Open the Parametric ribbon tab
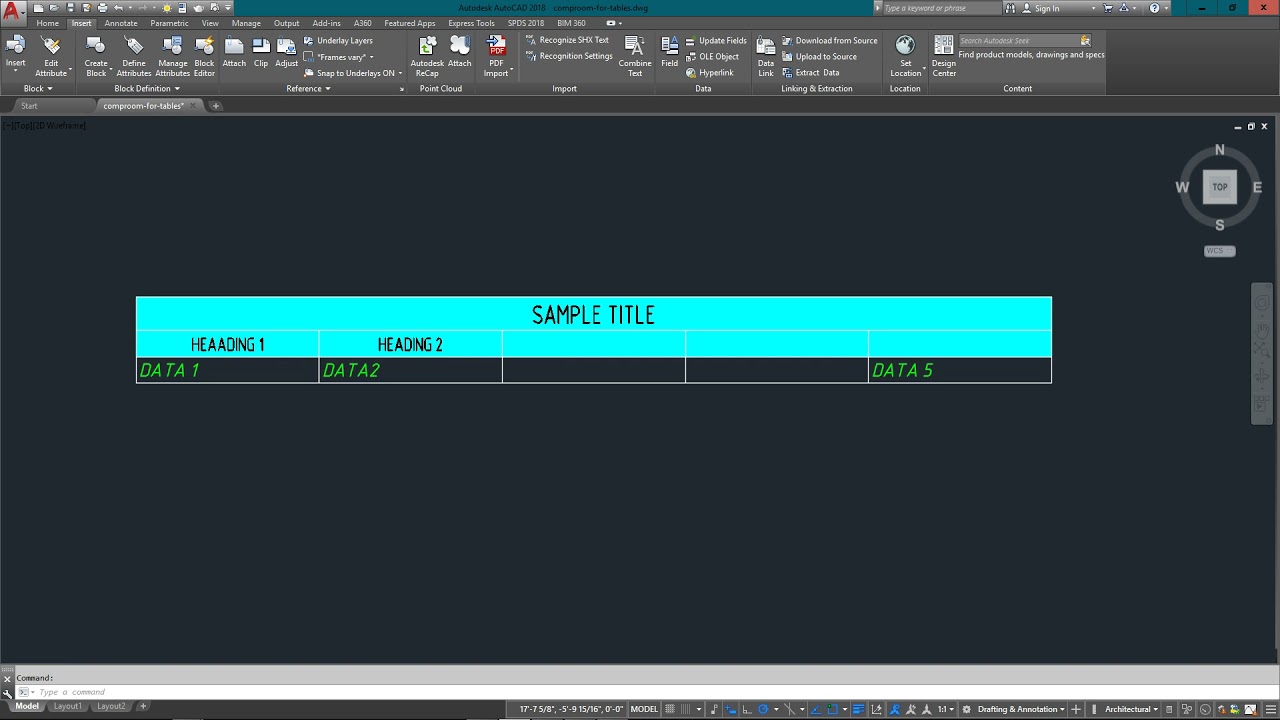Image resolution: width=1280 pixels, height=720 pixels. click(169, 23)
